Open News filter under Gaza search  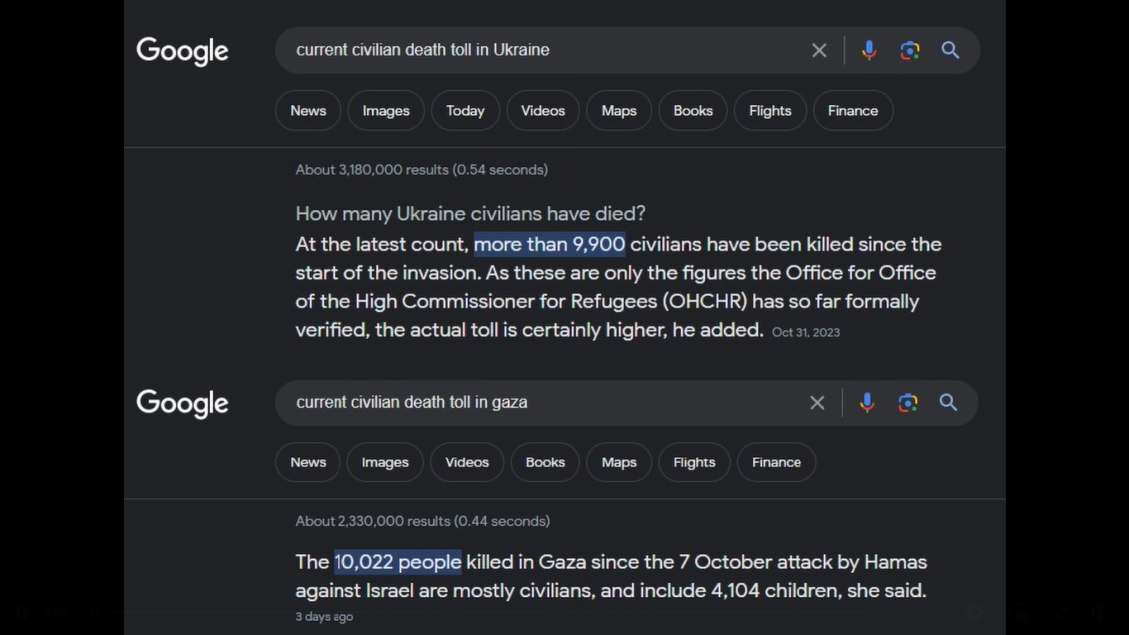[308, 462]
